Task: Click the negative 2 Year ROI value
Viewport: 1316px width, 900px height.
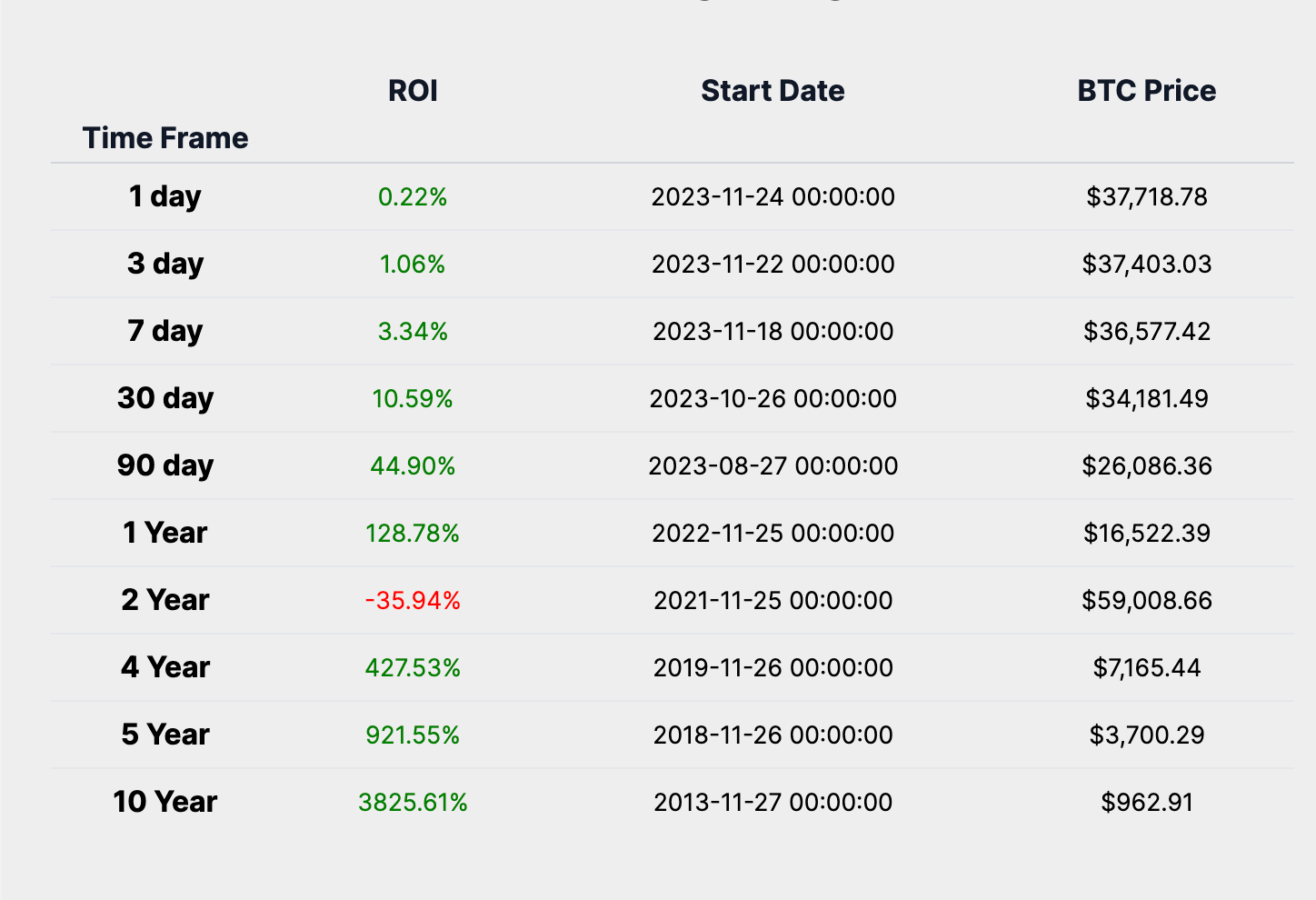Action: pos(413,600)
